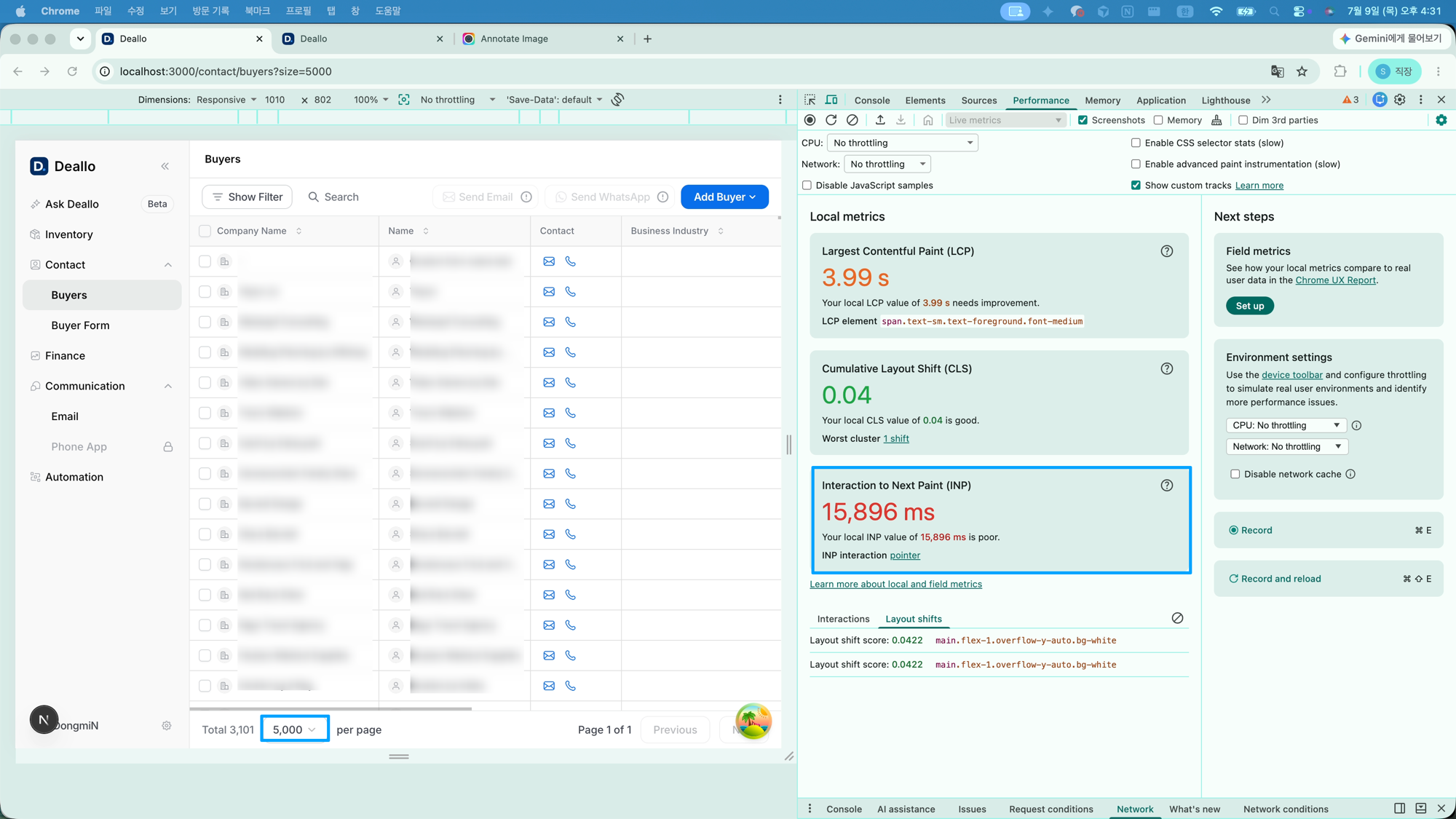
Task: Collapse the Deallo sidebar with double-chevron icon
Action: pyautogui.click(x=165, y=166)
